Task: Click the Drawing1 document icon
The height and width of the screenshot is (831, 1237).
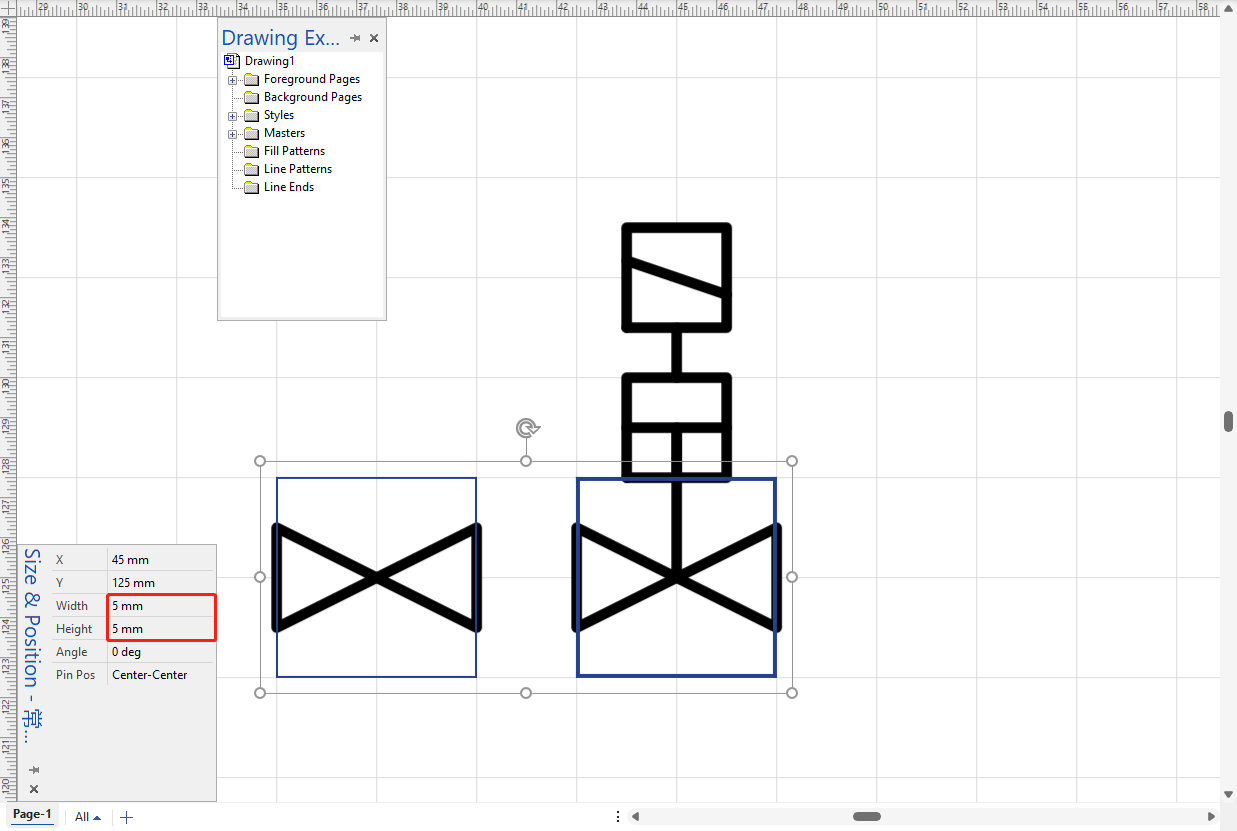Action: (x=232, y=61)
